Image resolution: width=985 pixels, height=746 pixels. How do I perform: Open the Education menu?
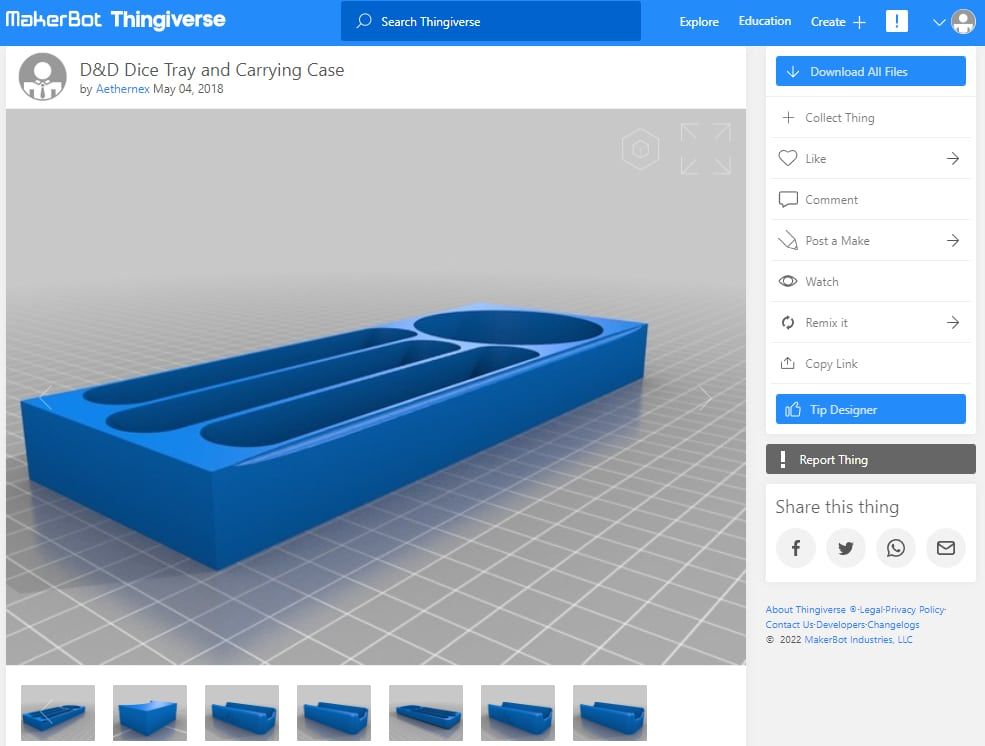[764, 20]
